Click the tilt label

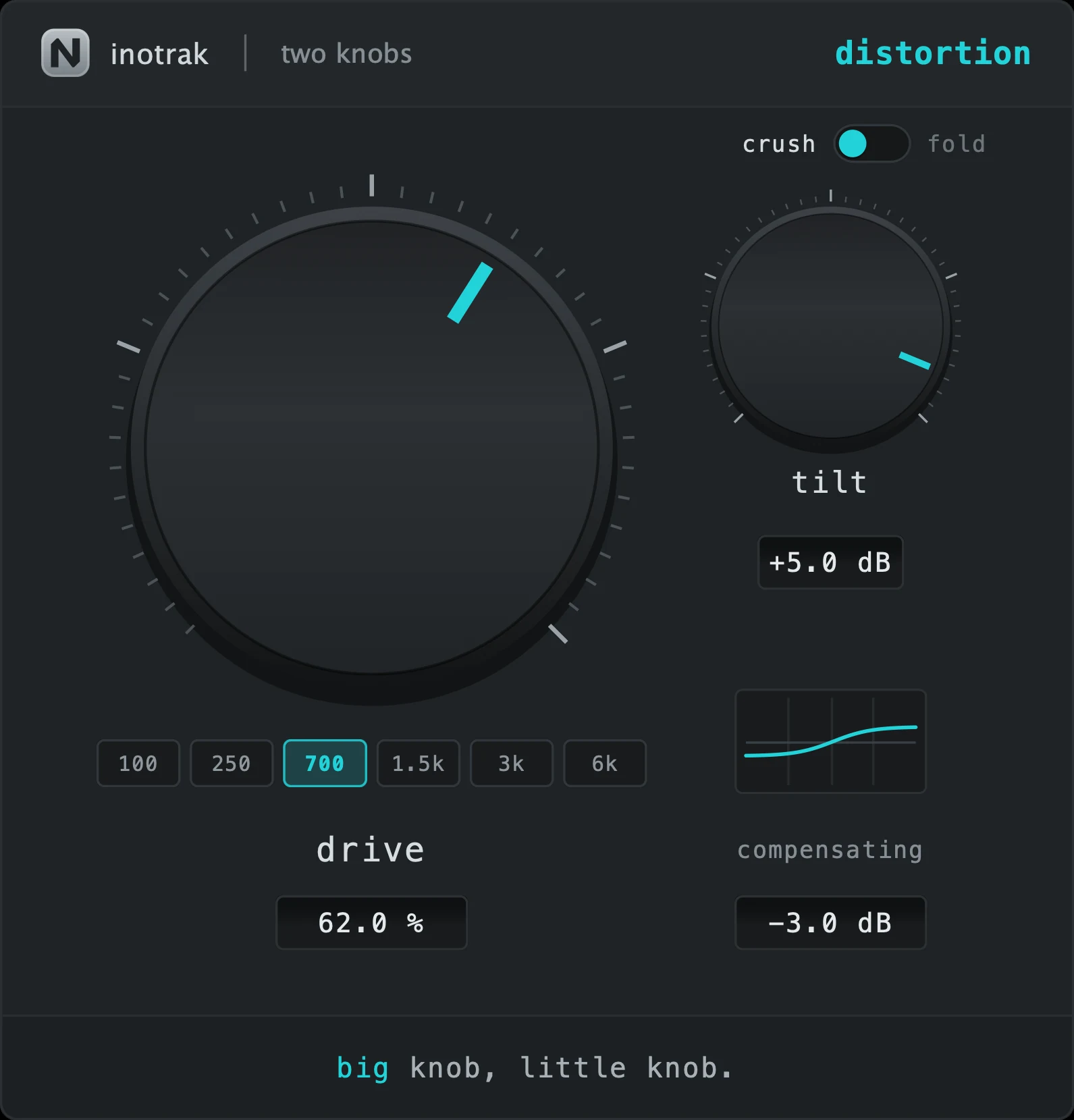[830, 482]
